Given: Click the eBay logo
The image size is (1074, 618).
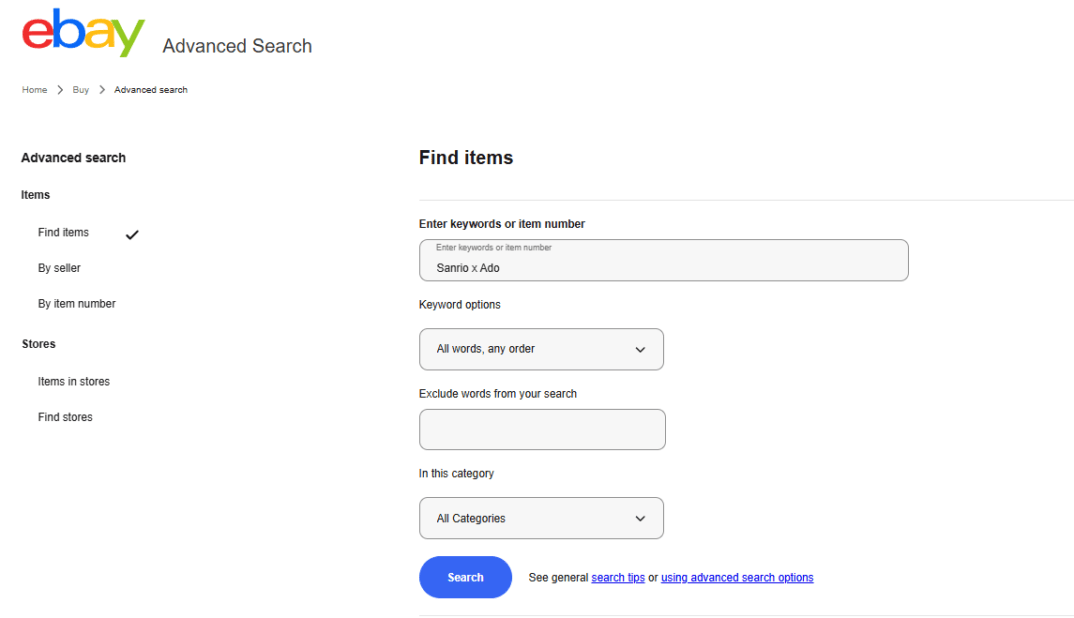Looking at the screenshot, I should [x=84, y=34].
